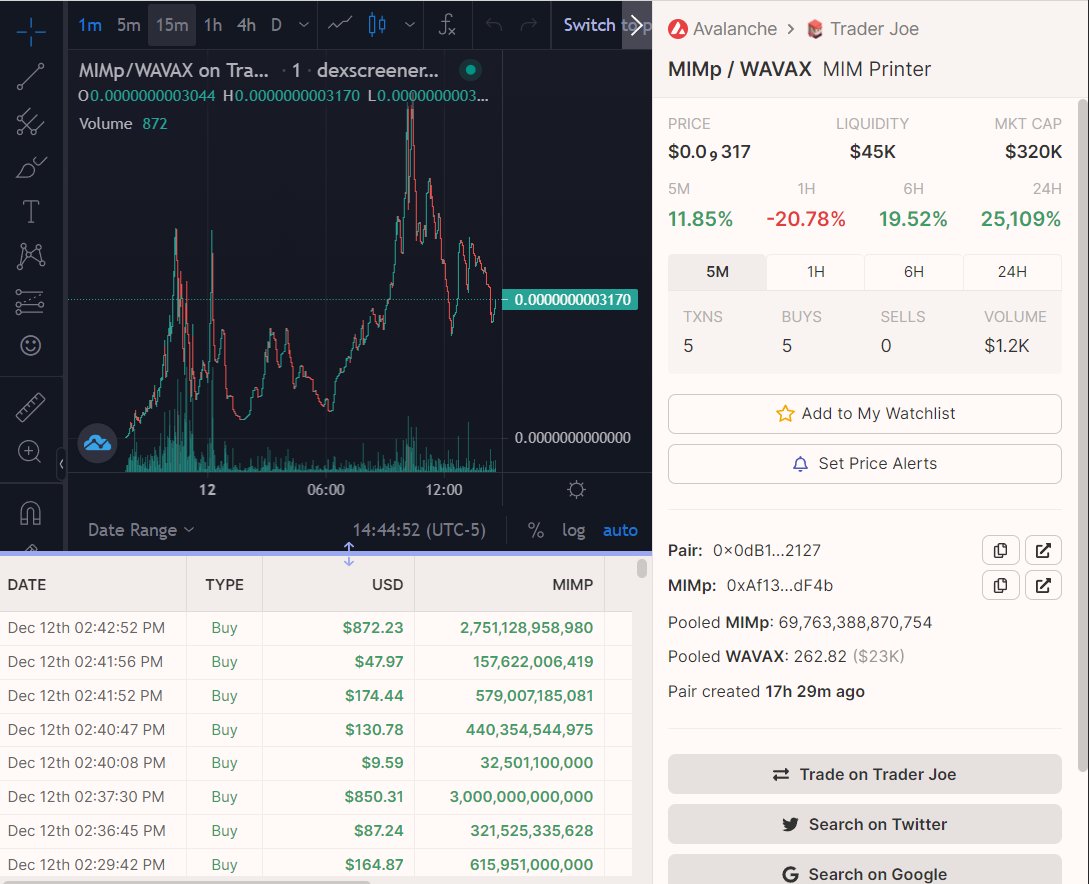Click Search on Google
The width and height of the screenshot is (1089, 884).
pyautogui.click(x=865, y=870)
